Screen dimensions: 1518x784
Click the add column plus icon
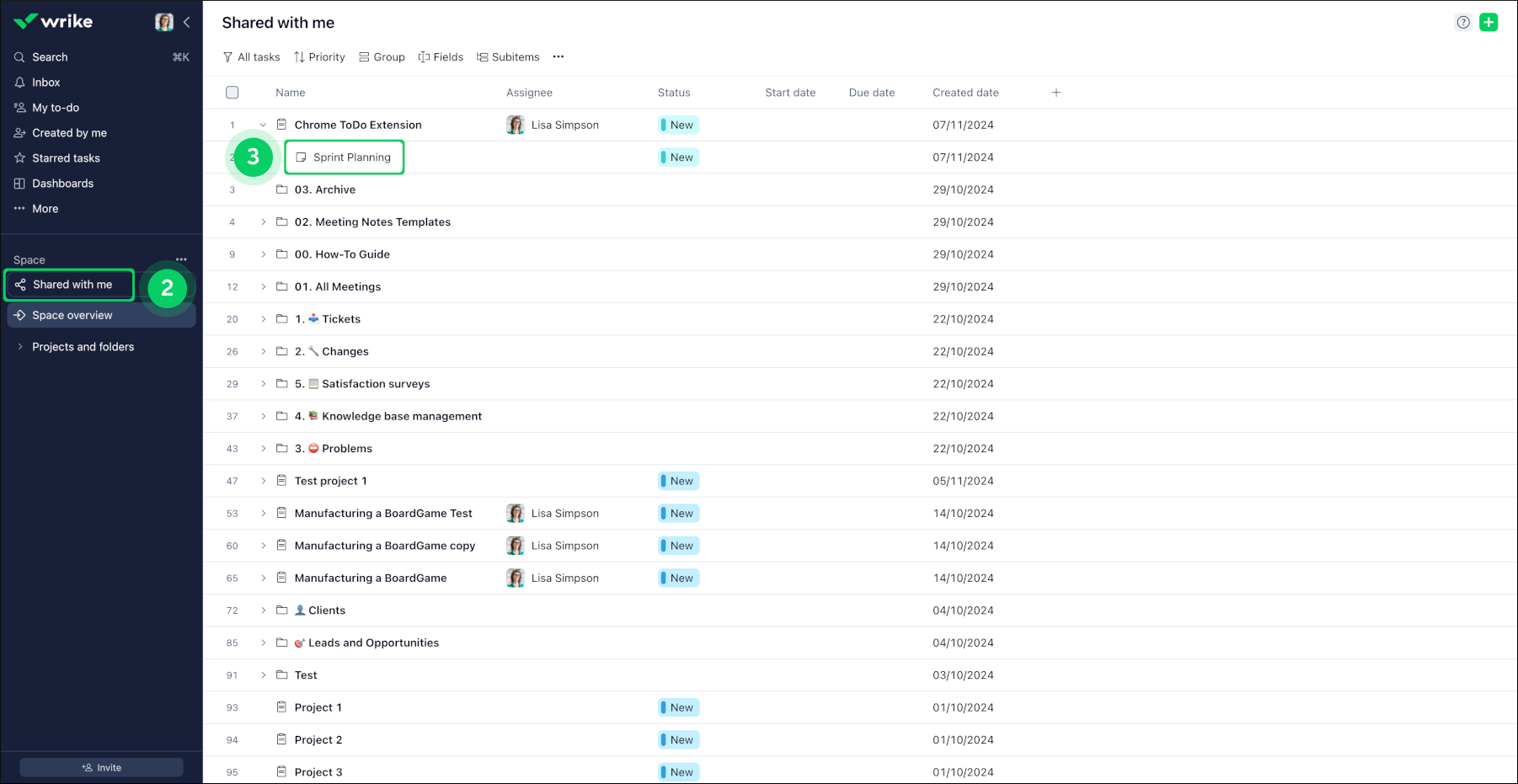point(1056,93)
